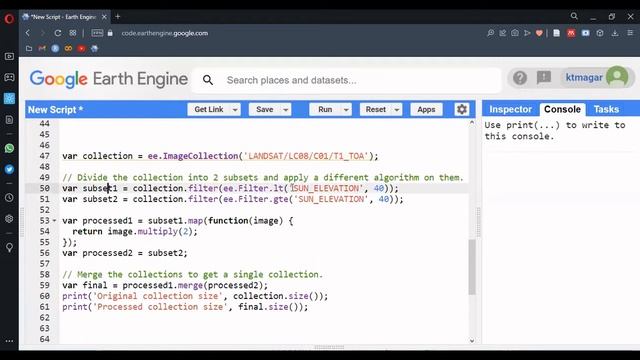This screenshot has width=640, height=360.
Task: Open the tab search magnifier icon
Action: tap(574, 16)
